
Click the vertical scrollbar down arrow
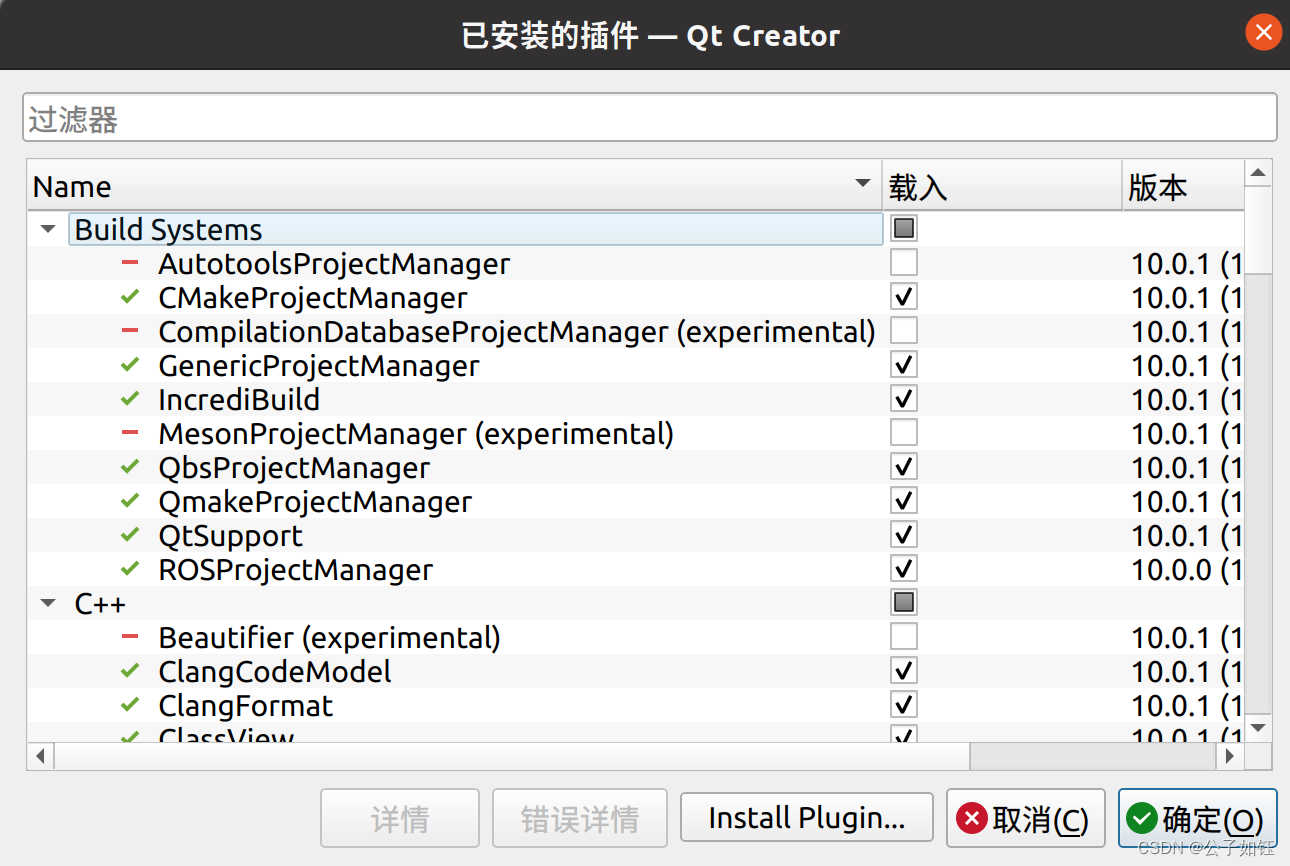point(1258,728)
